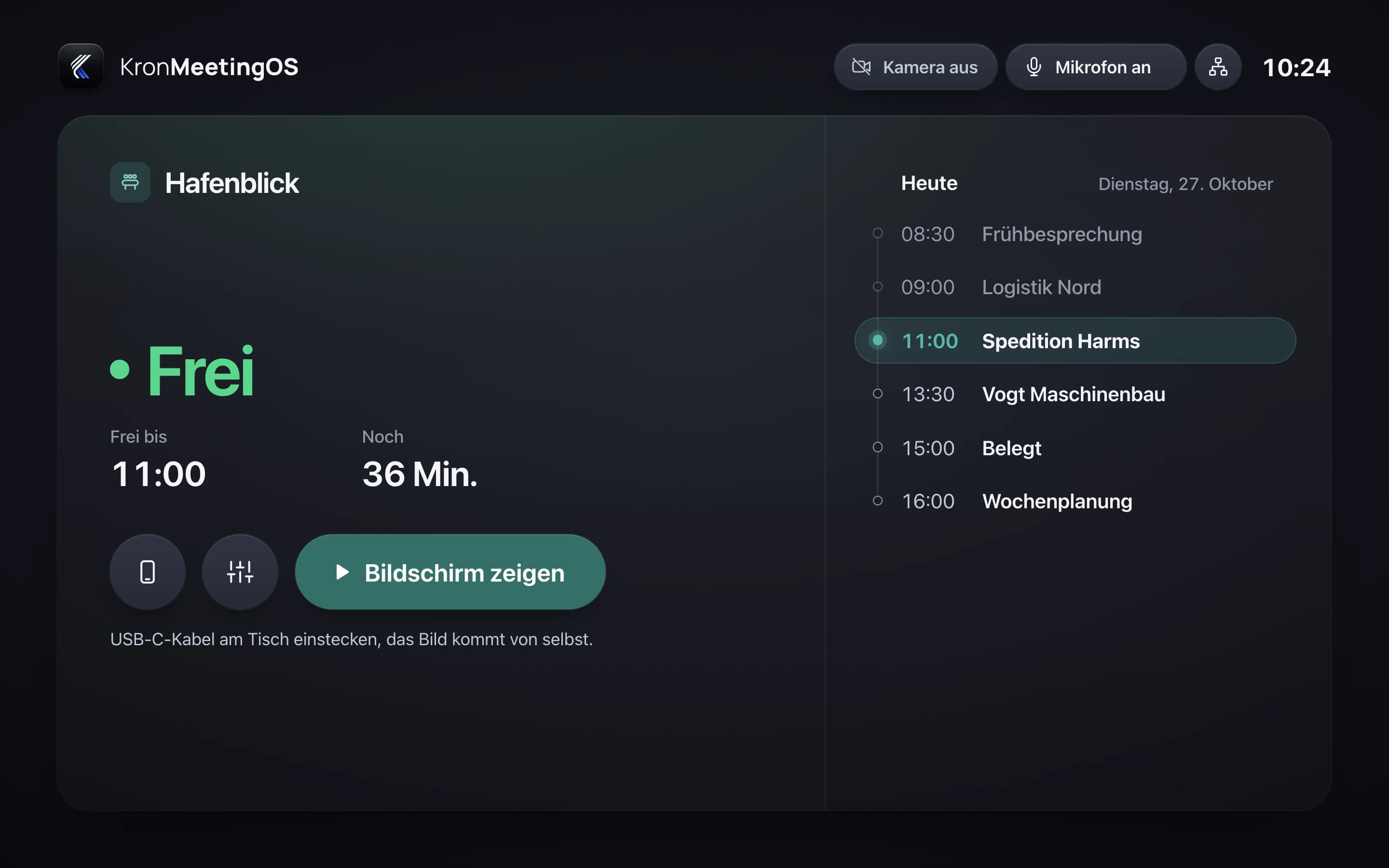The image size is (1389, 868).
Task: Click the Hafenblick room name
Action: pos(232,183)
